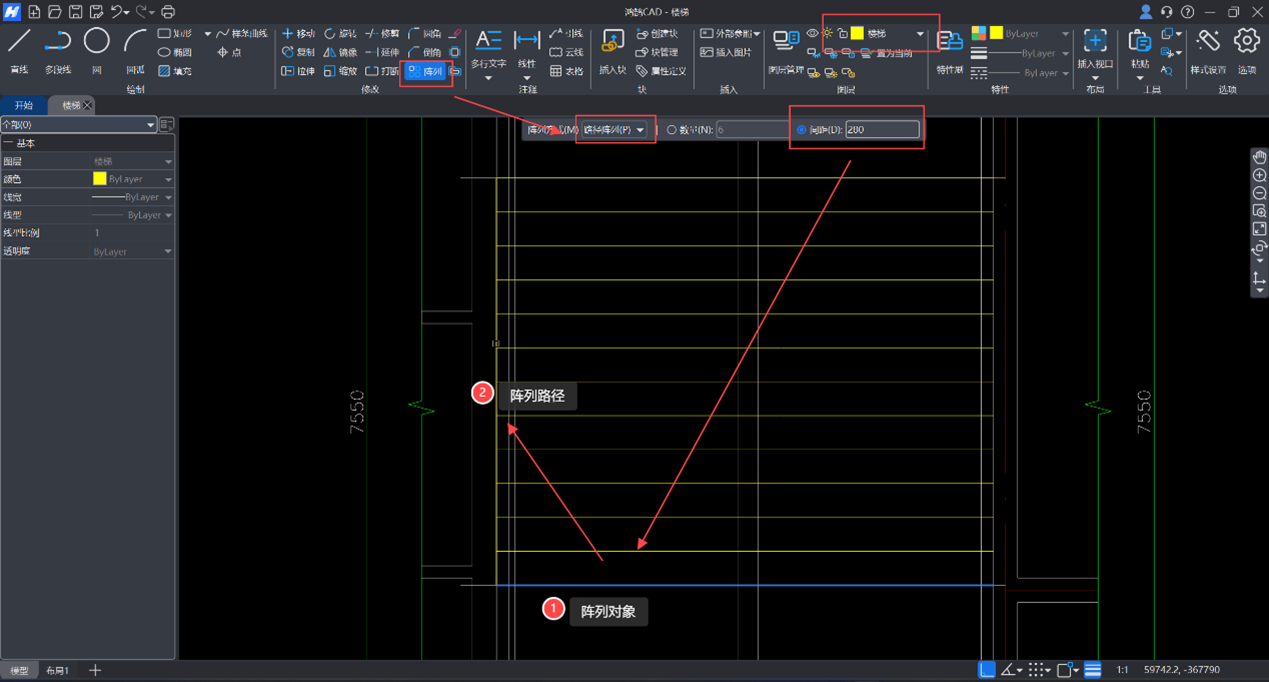Viewport: 1269px width, 682px height.
Task: Click the 特性刷 (Match Properties) tool
Action: (x=949, y=42)
